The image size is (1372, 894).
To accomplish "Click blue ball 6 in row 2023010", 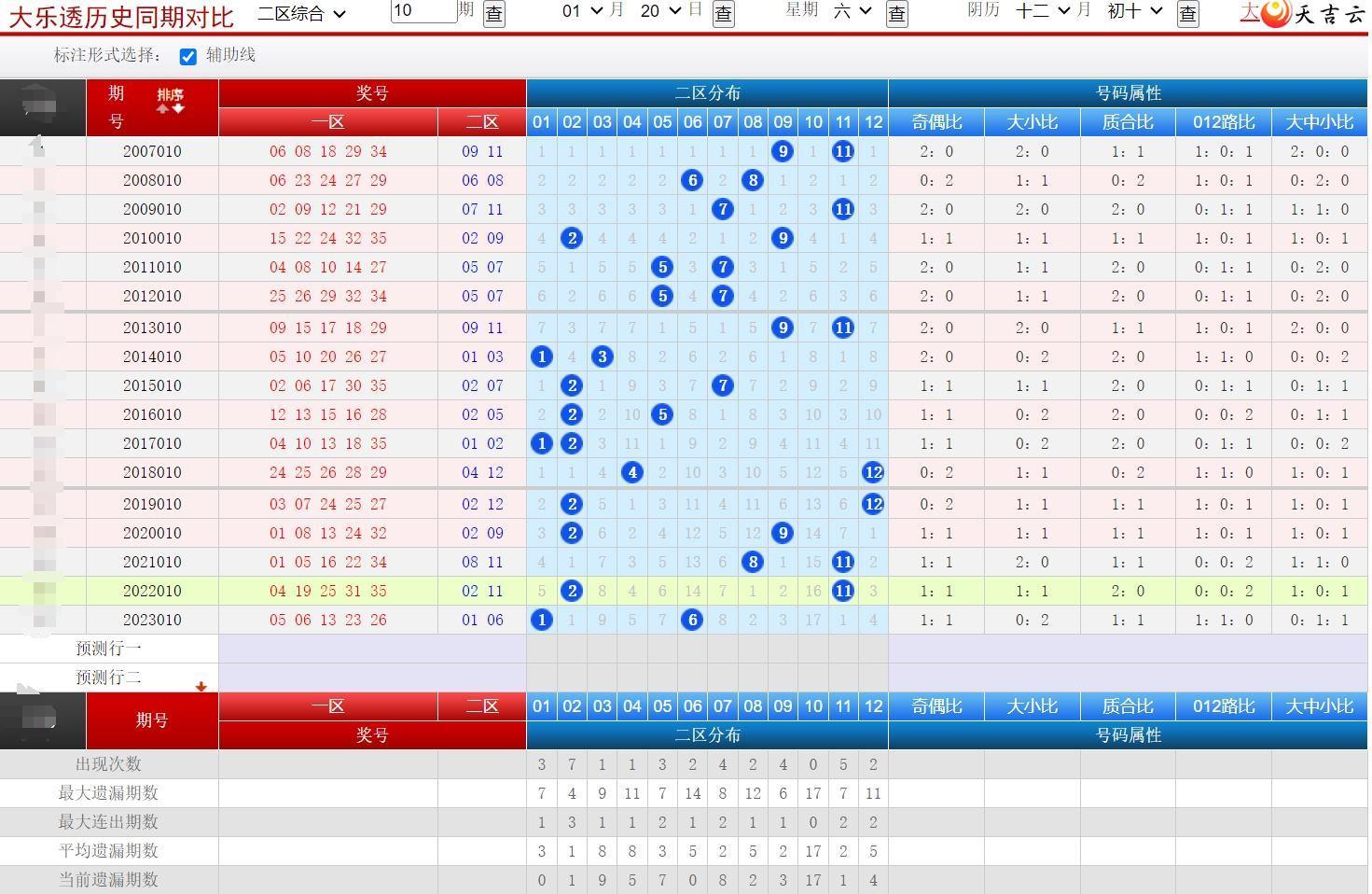I will (692, 620).
